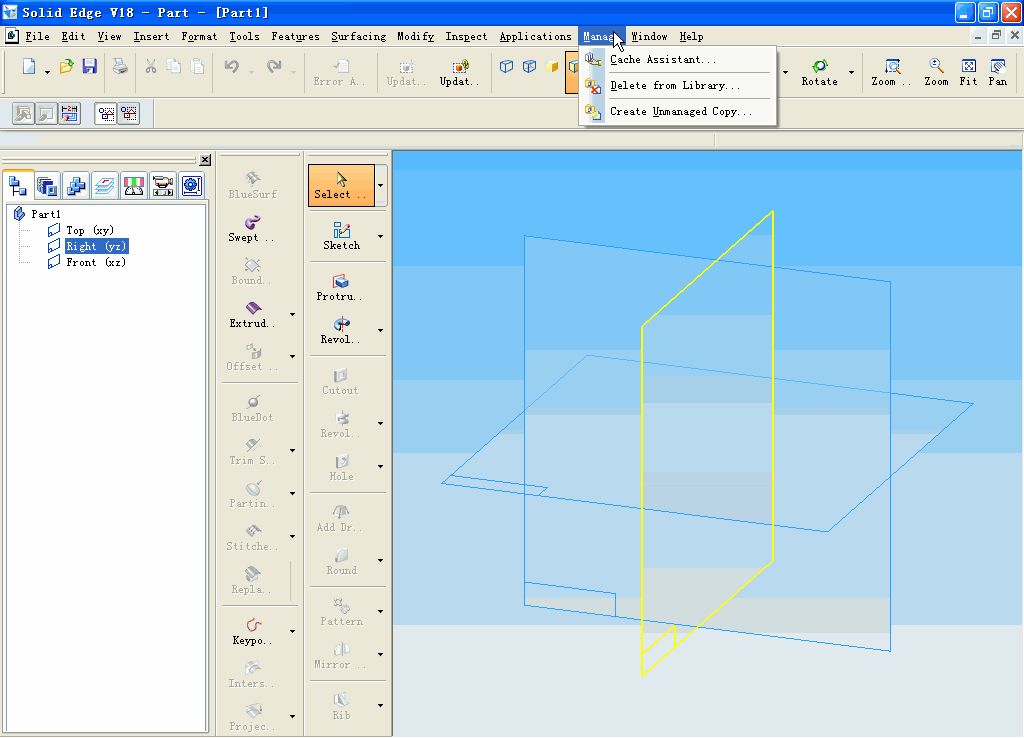Click the Rotate view tool
This screenshot has height=738, width=1024.
point(820,72)
